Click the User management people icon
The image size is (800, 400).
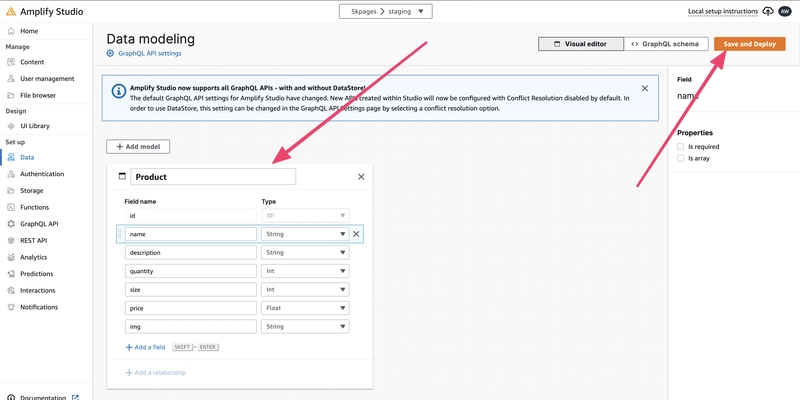[11, 79]
